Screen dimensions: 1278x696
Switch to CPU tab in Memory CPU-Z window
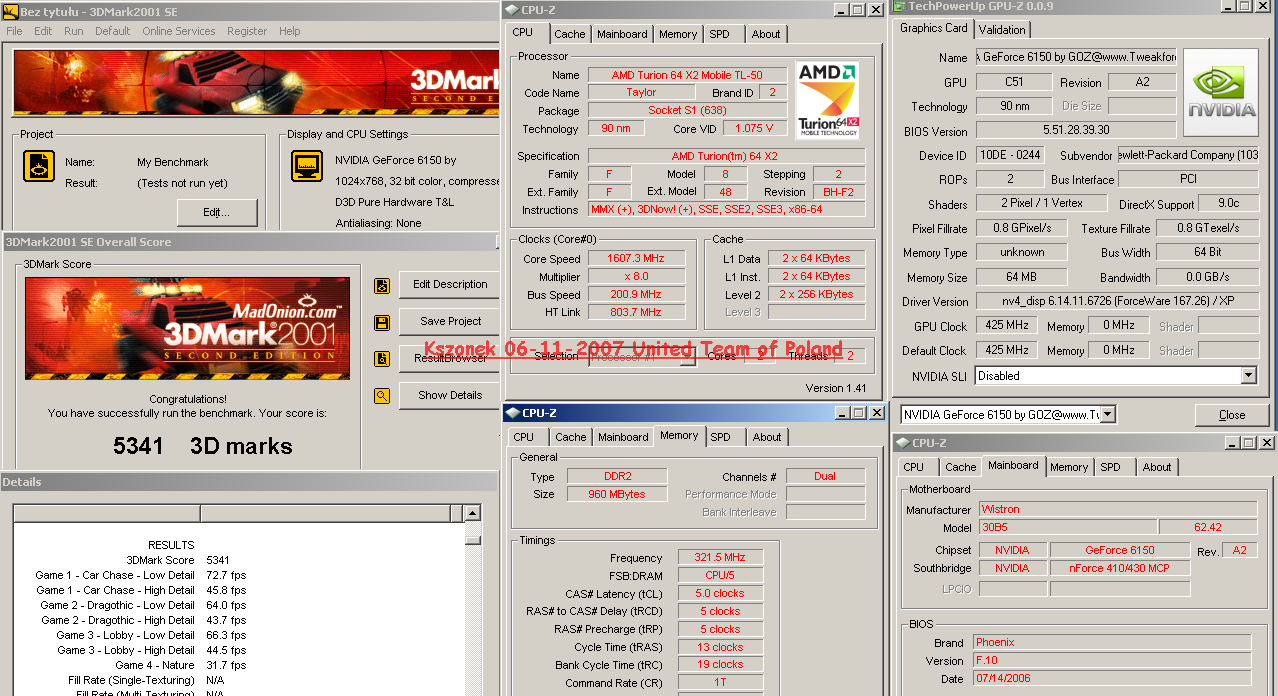[524, 437]
